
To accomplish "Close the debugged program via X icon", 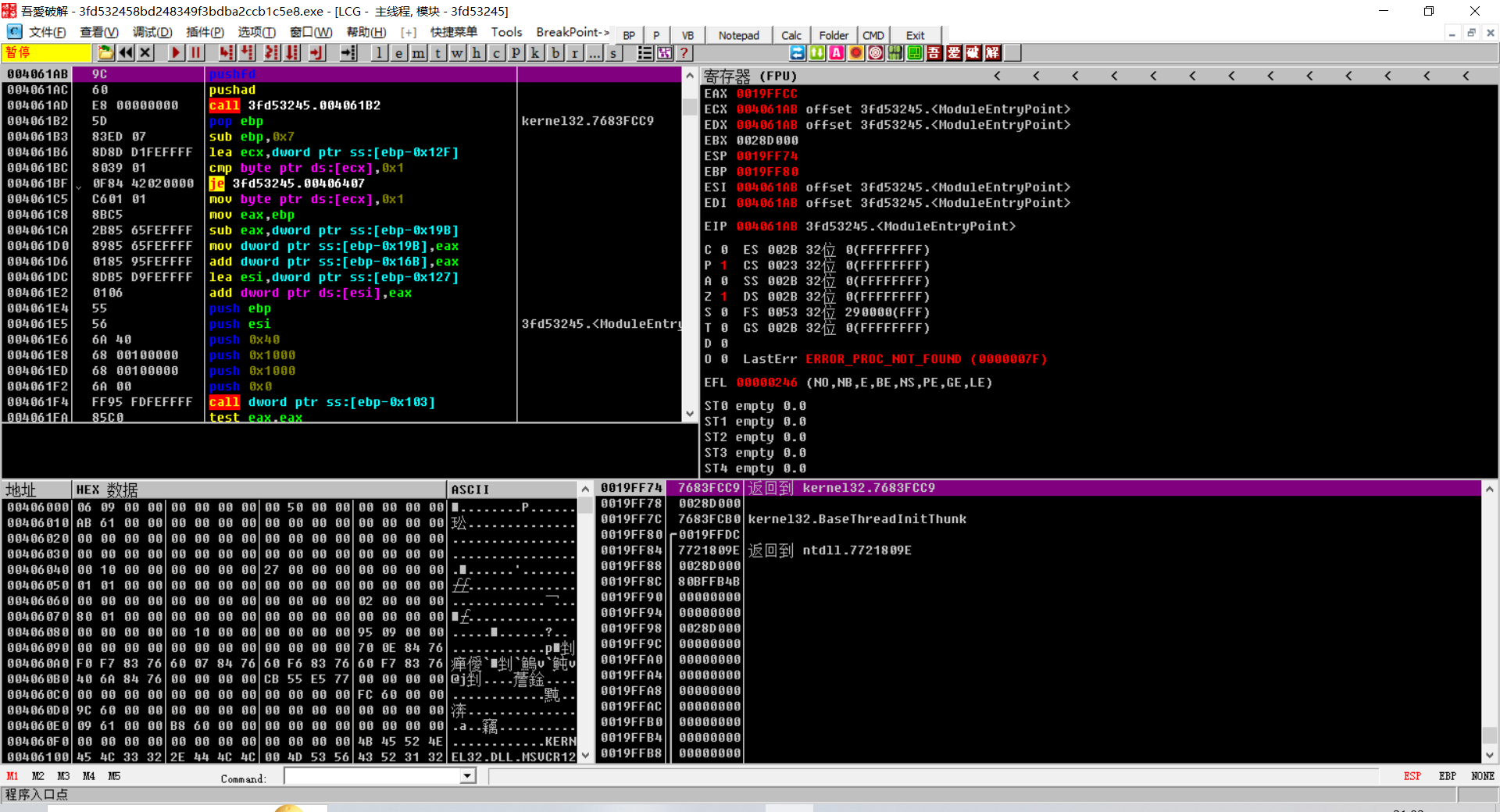I will (x=145, y=52).
